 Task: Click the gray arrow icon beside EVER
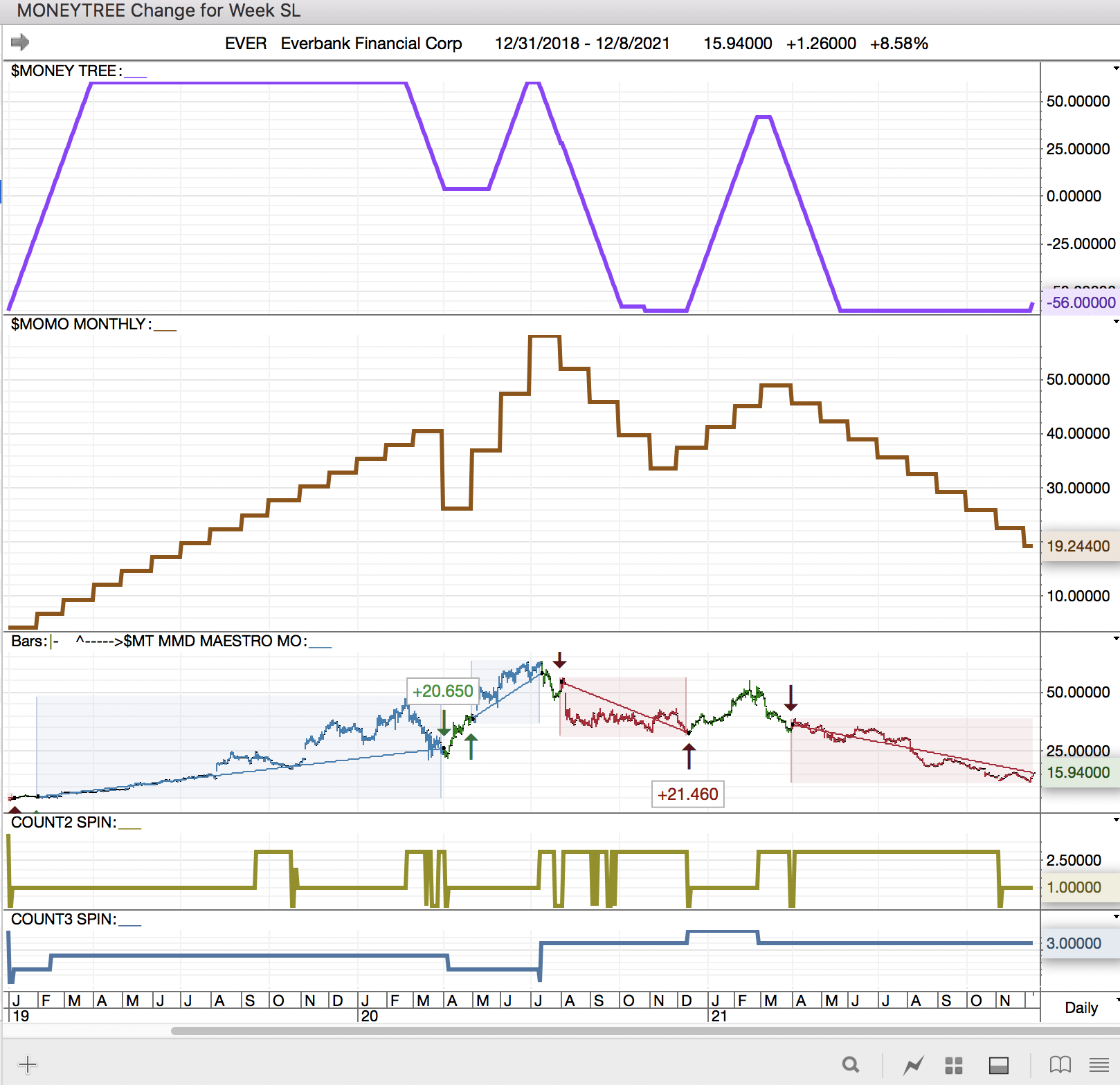pyautogui.click(x=20, y=43)
